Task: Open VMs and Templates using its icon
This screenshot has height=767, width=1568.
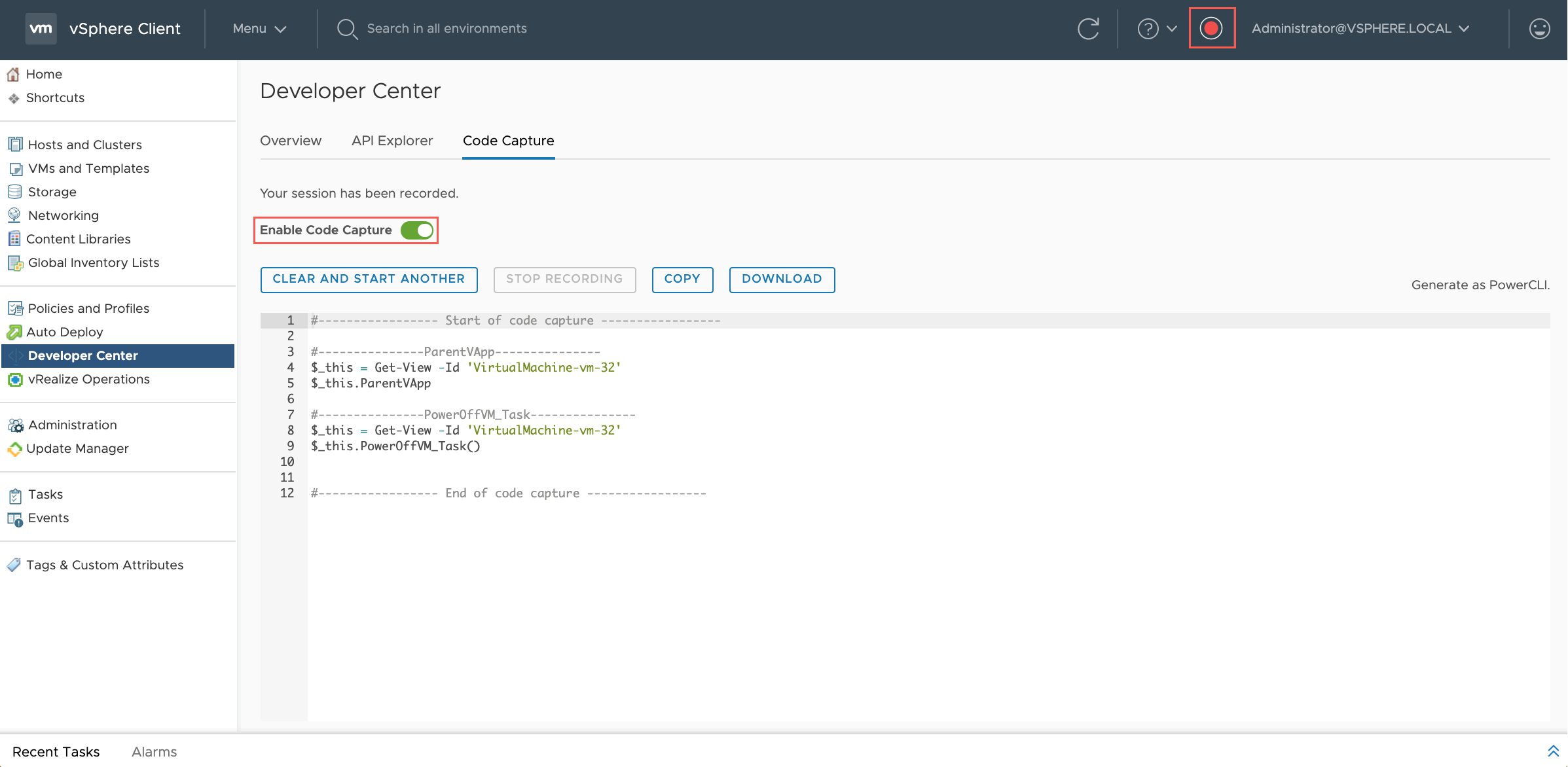Action: coord(15,168)
